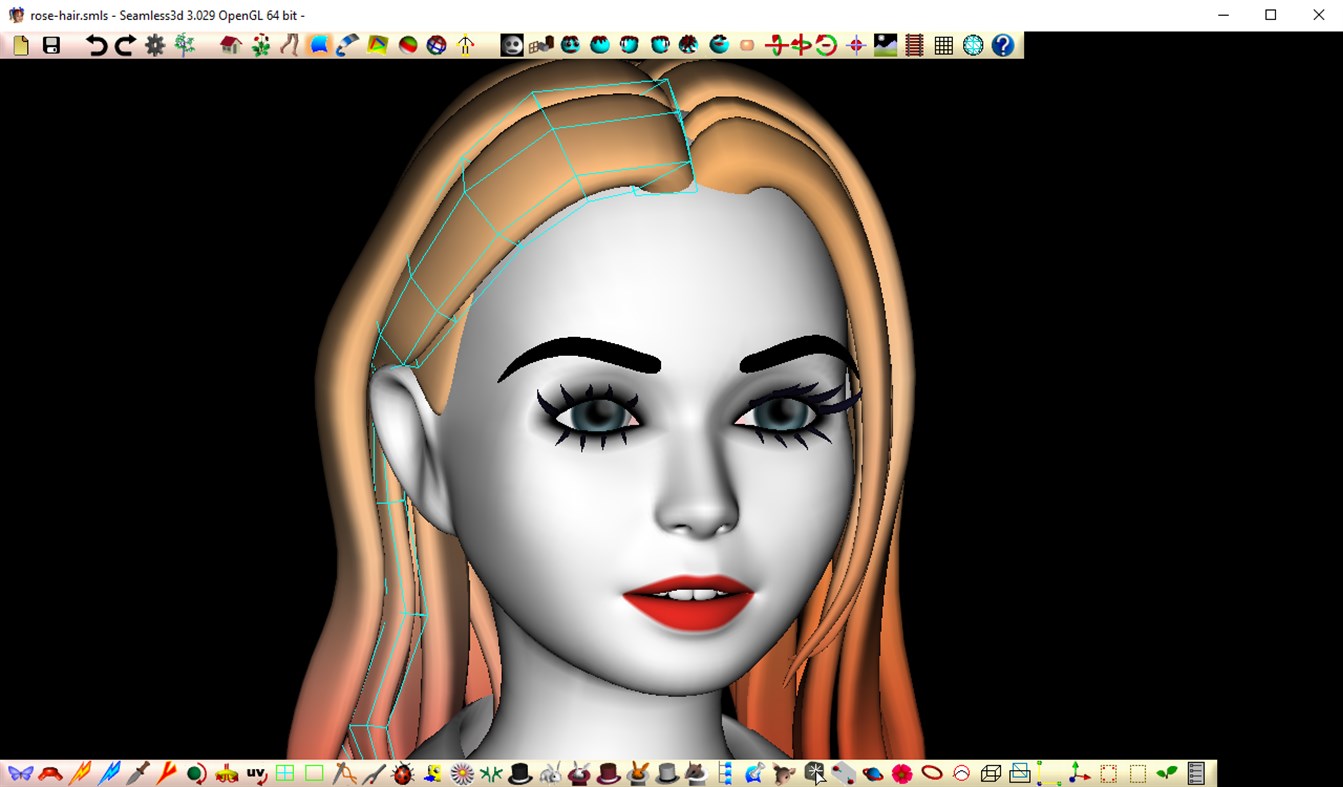Create a new file

tap(19, 44)
